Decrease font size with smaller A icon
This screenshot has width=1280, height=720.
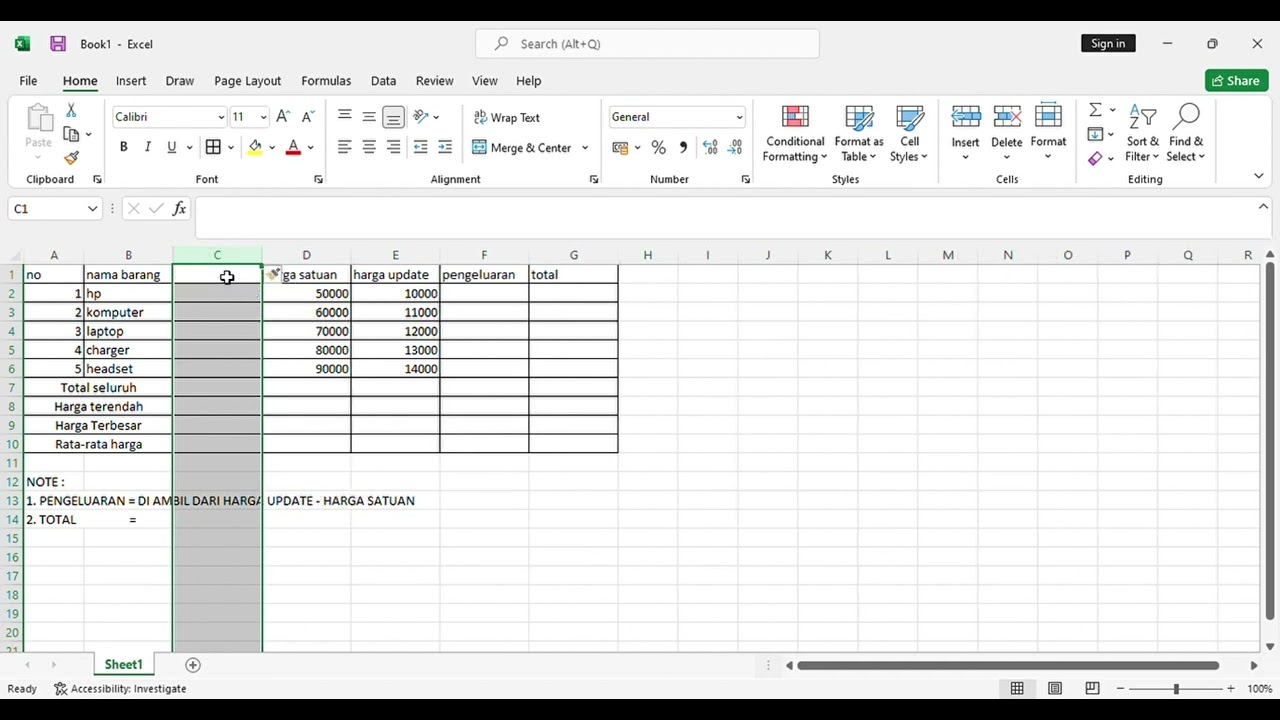[308, 117]
